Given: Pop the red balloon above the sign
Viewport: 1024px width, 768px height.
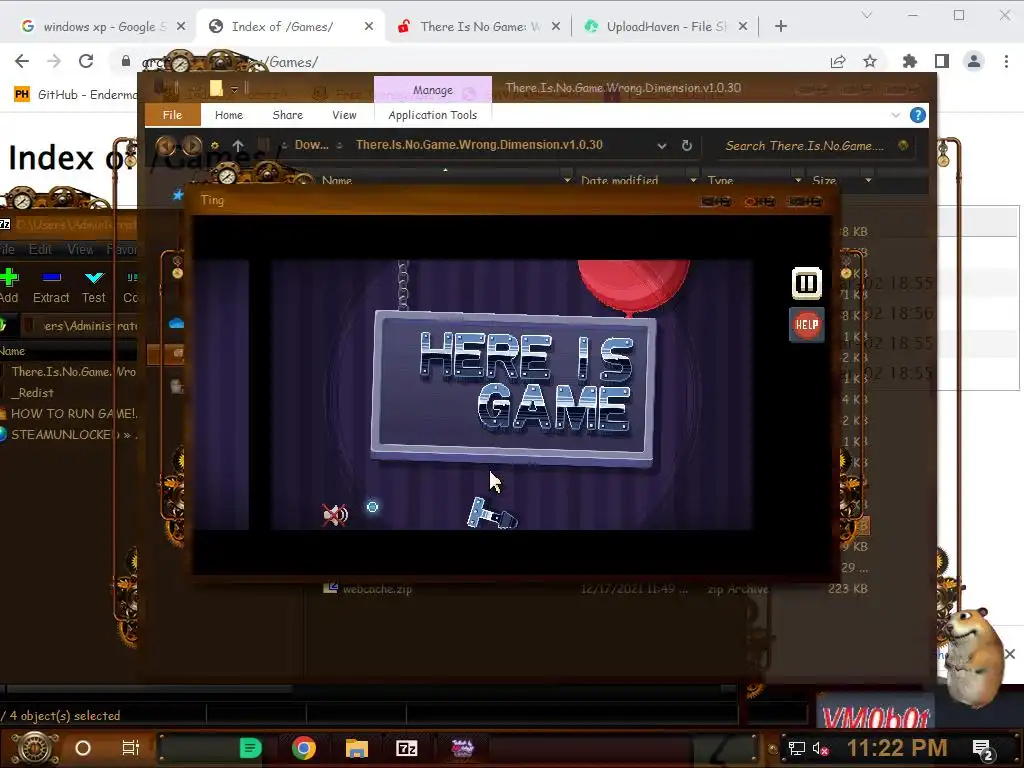Looking at the screenshot, I should click(633, 284).
